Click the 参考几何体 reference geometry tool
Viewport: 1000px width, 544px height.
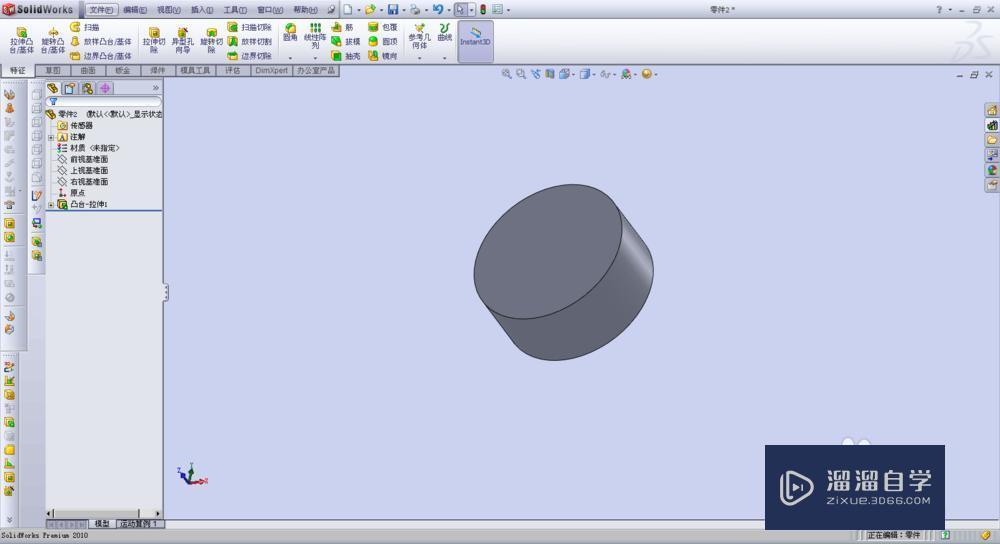pos(420,36)
